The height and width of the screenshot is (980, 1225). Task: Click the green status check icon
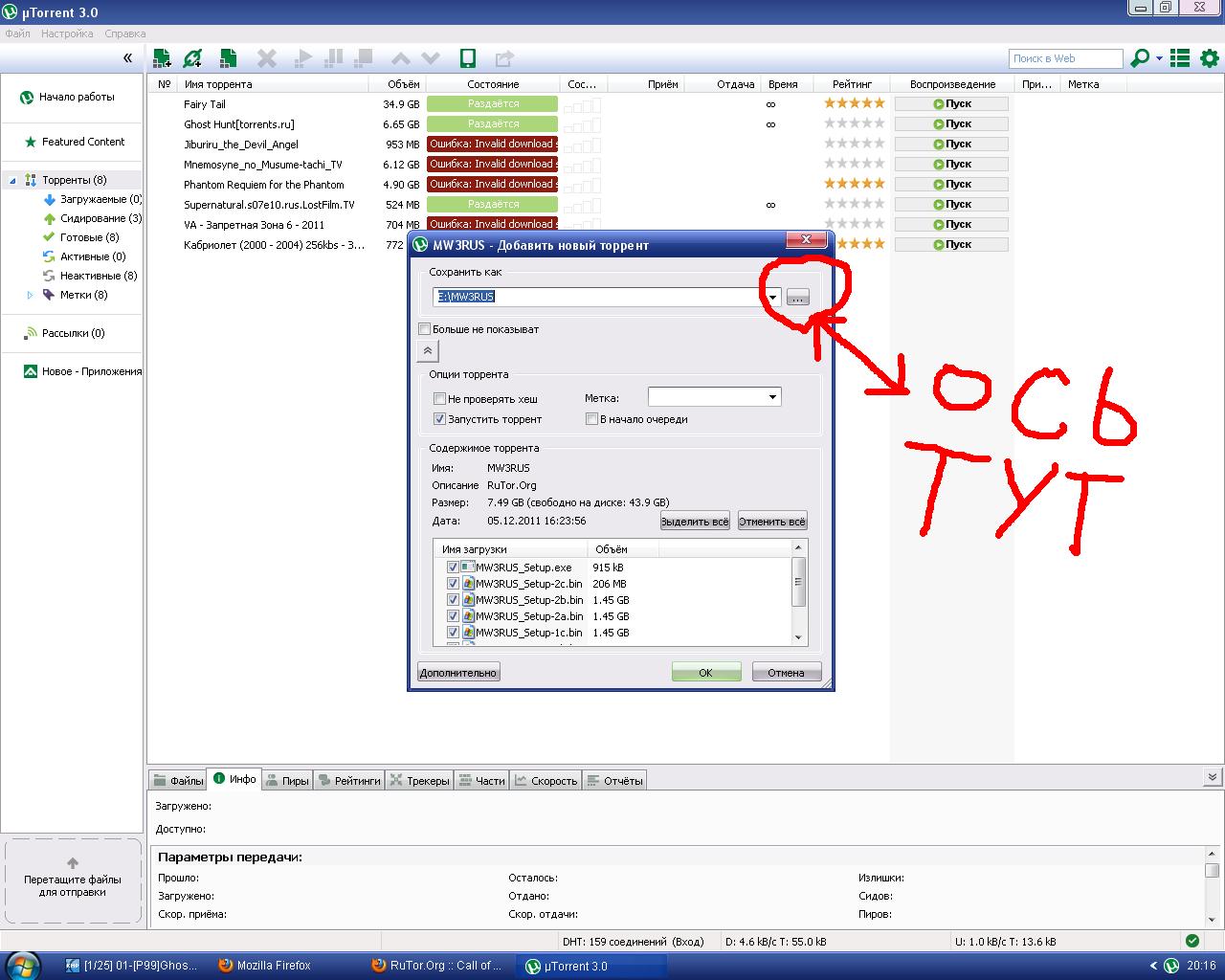pos(1192,941)
